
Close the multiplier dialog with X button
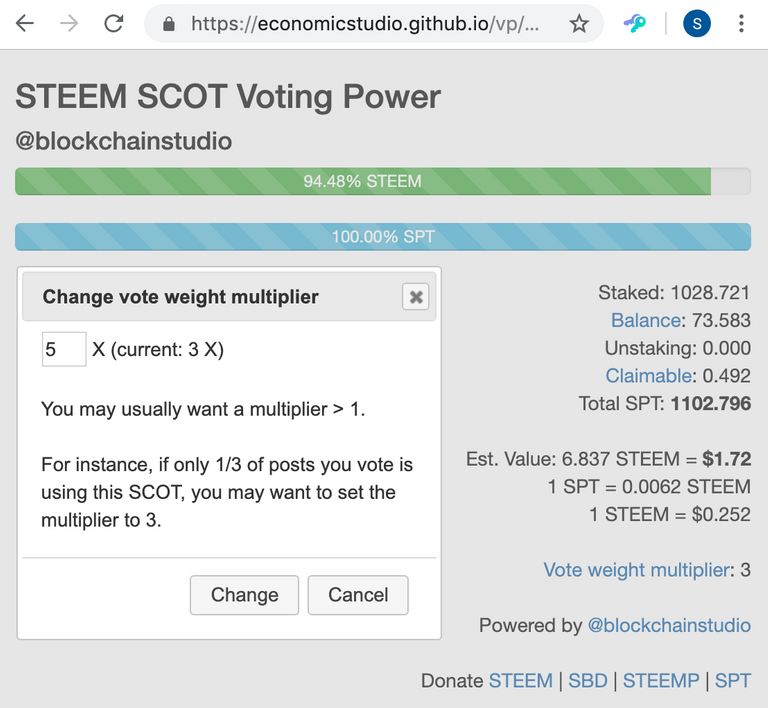pos(415,297)
